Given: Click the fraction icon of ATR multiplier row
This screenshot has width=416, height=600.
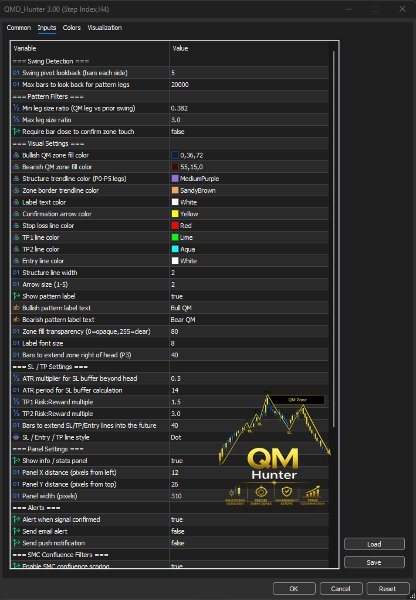Looking at the screenshot, I should (16, 378).
